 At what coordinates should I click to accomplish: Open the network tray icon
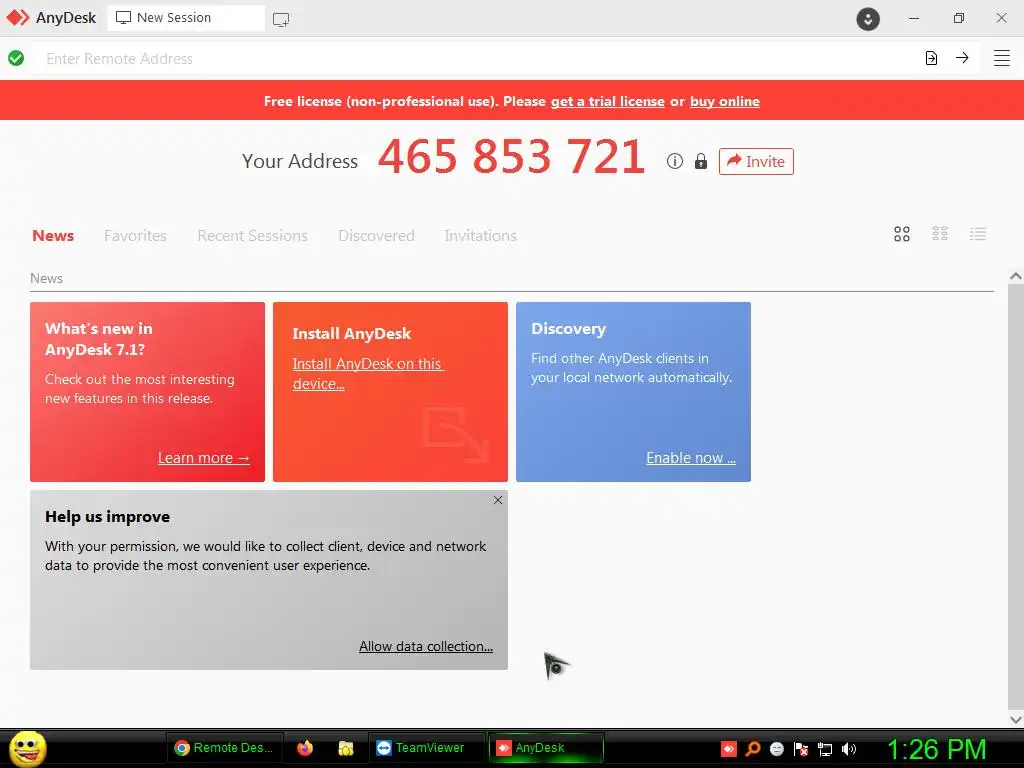tap(825, 749)
